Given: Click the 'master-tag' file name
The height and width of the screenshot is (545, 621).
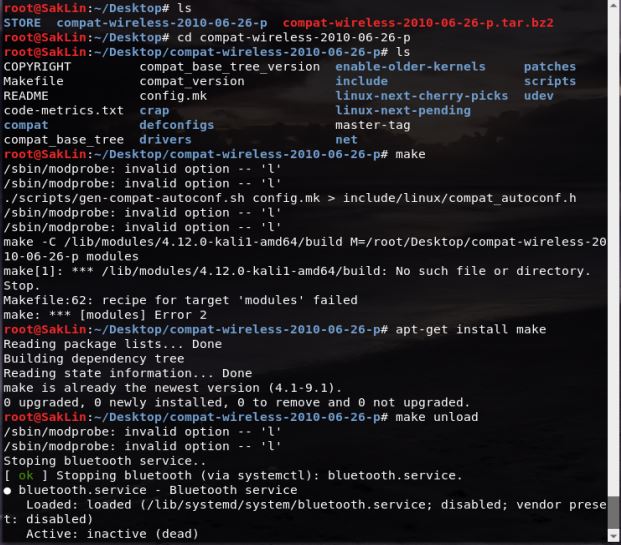Looking at the screenshot, I should click(x=373, y=125).
